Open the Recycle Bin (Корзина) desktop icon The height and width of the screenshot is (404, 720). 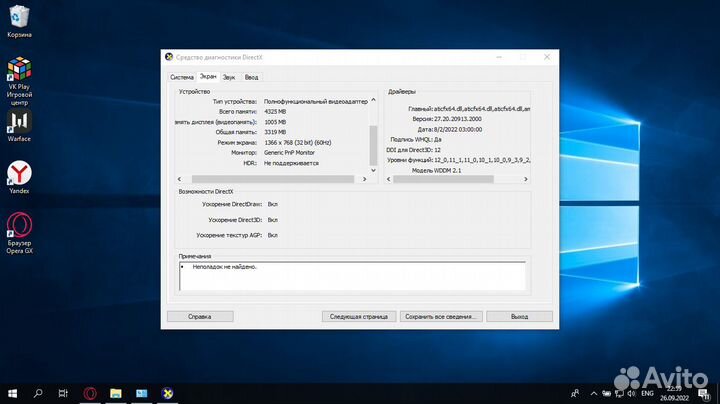pos(19,21)
